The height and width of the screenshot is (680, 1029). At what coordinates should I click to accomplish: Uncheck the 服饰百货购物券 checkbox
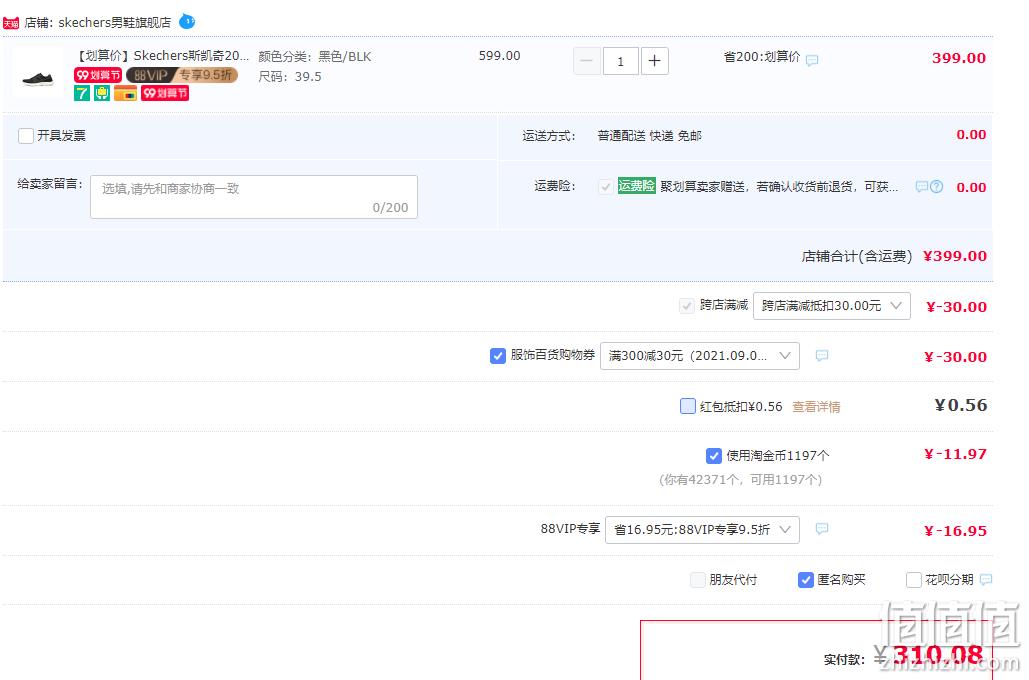[x=497, y=356]
